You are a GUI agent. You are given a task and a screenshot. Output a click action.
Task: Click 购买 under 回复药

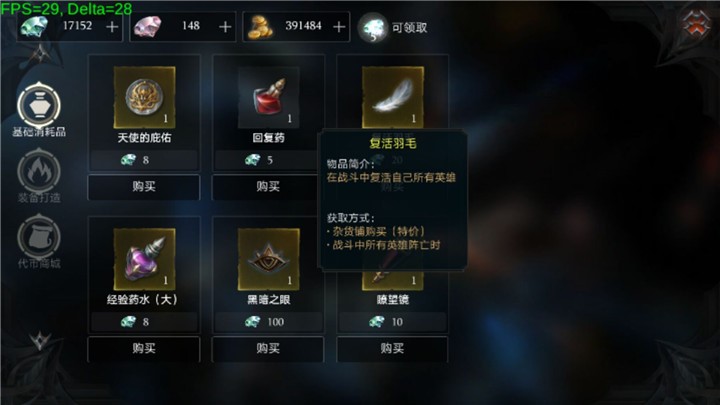pyautogui.click(x=268, y=187)
